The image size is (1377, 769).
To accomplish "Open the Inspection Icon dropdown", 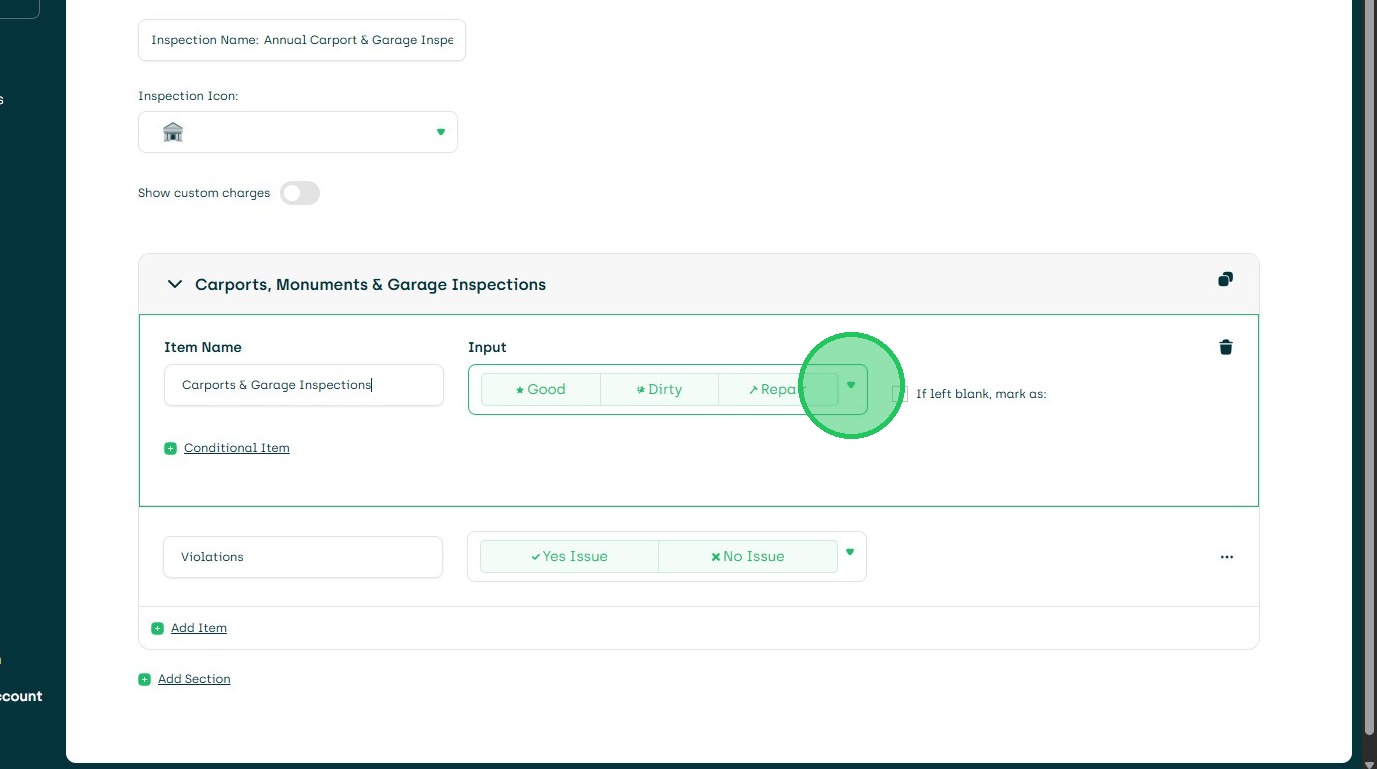I will (440, 132).
